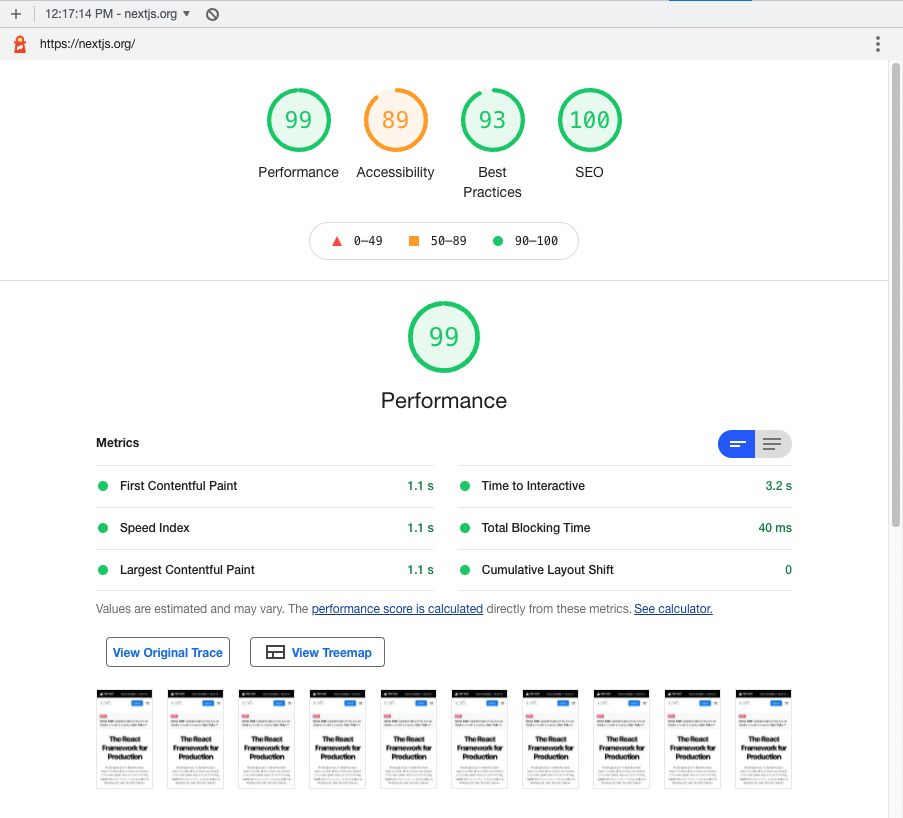Click the green circle 90–100 legend icon
Viewport: 903px width, 818px height.
[x=498, y=241]
